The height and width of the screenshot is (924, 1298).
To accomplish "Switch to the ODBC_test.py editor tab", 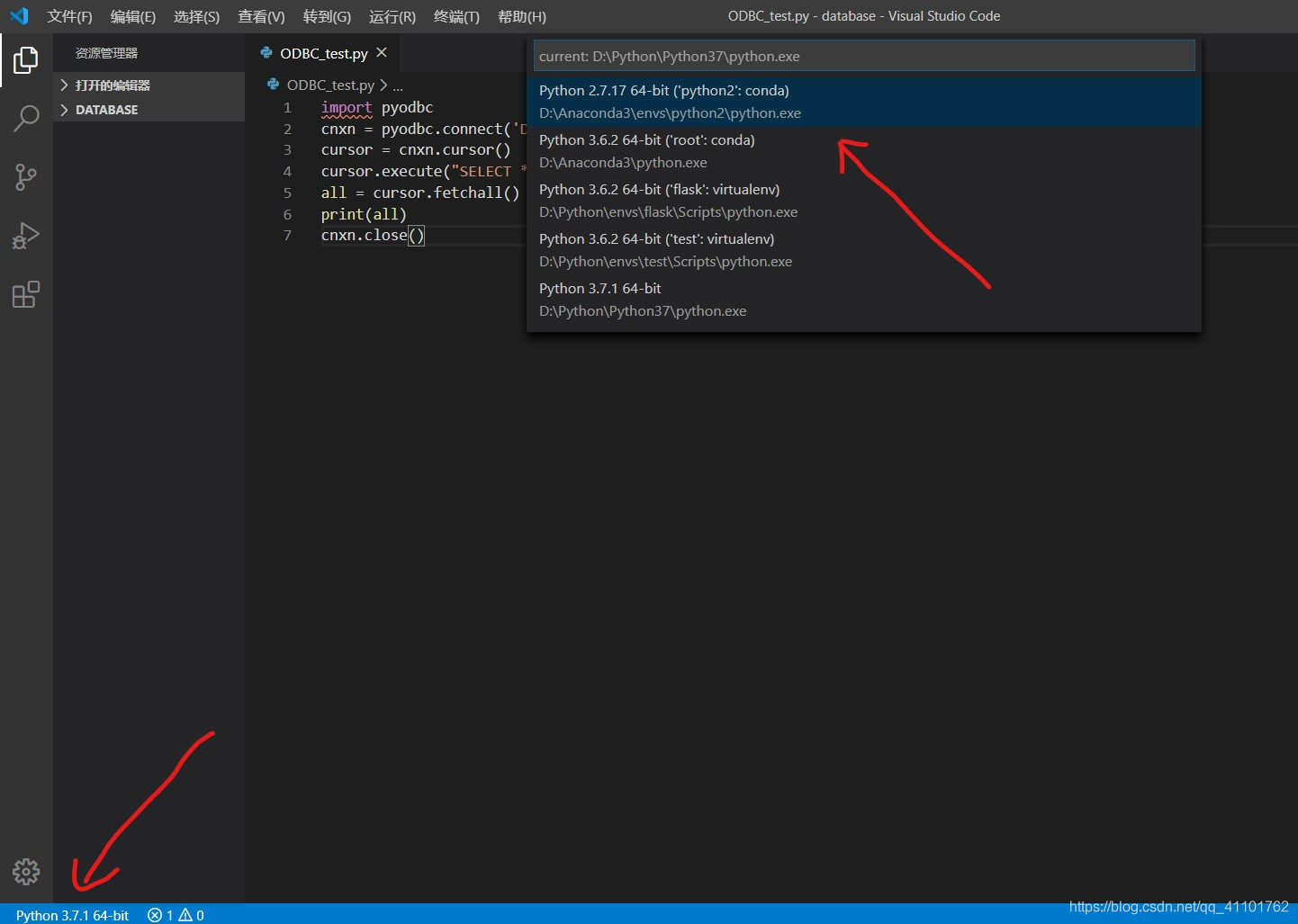I will (x=321, y=53).
